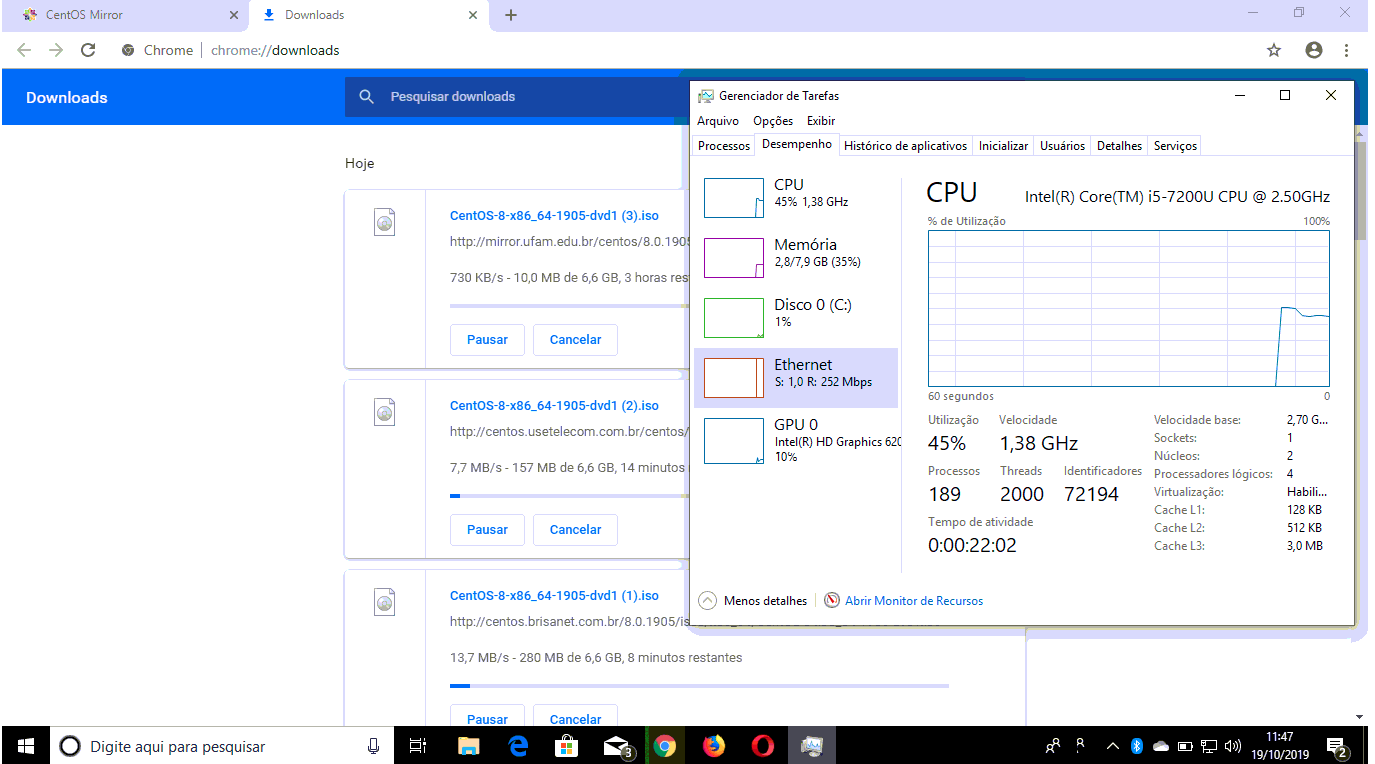Collapse Task Manager with the Menos detalhes chevron
The width and height of the screenshot is (1375, 764).
click(x=708, y=601)
